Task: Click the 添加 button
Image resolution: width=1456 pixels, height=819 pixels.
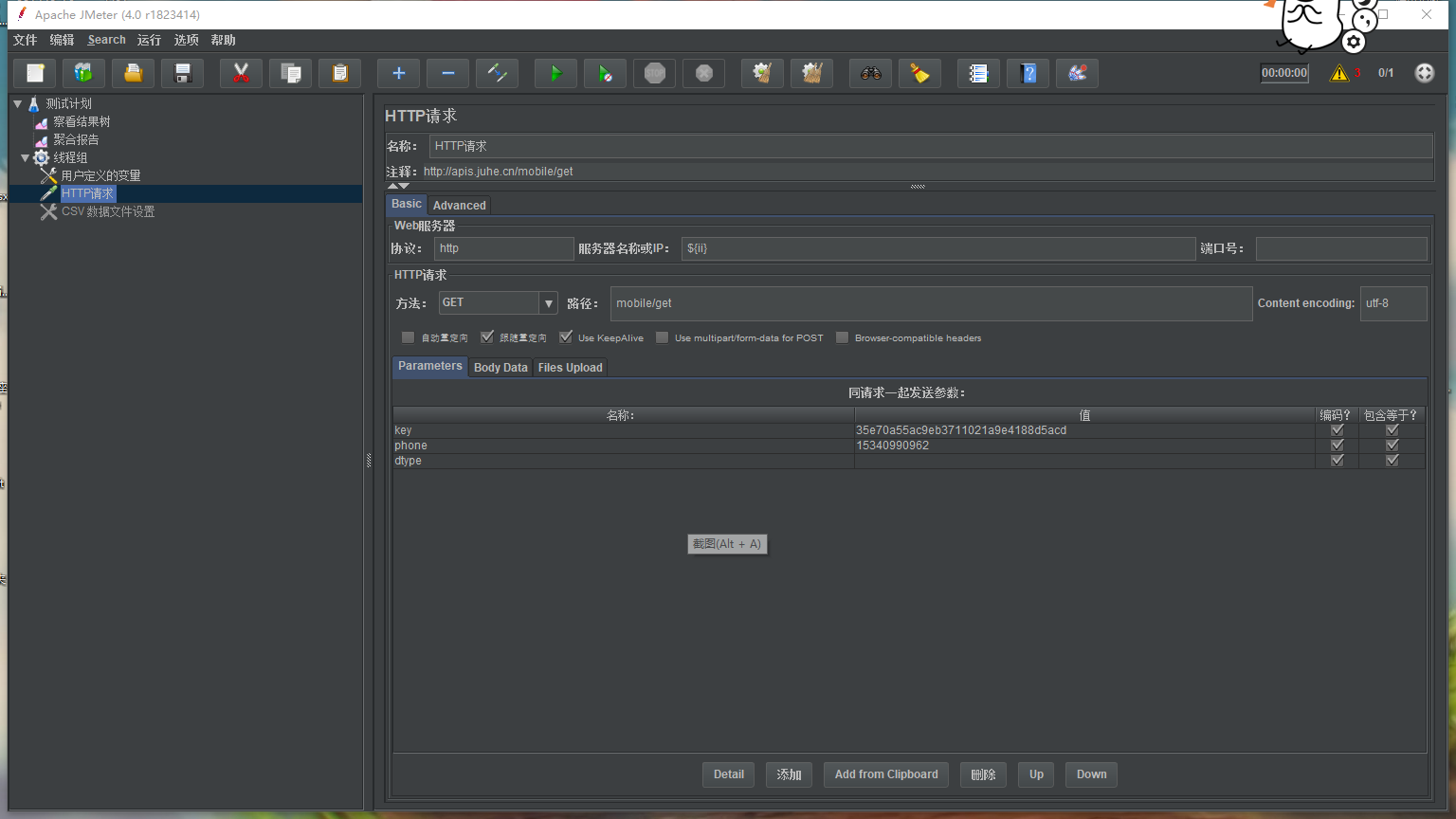Action: [789, 774]
